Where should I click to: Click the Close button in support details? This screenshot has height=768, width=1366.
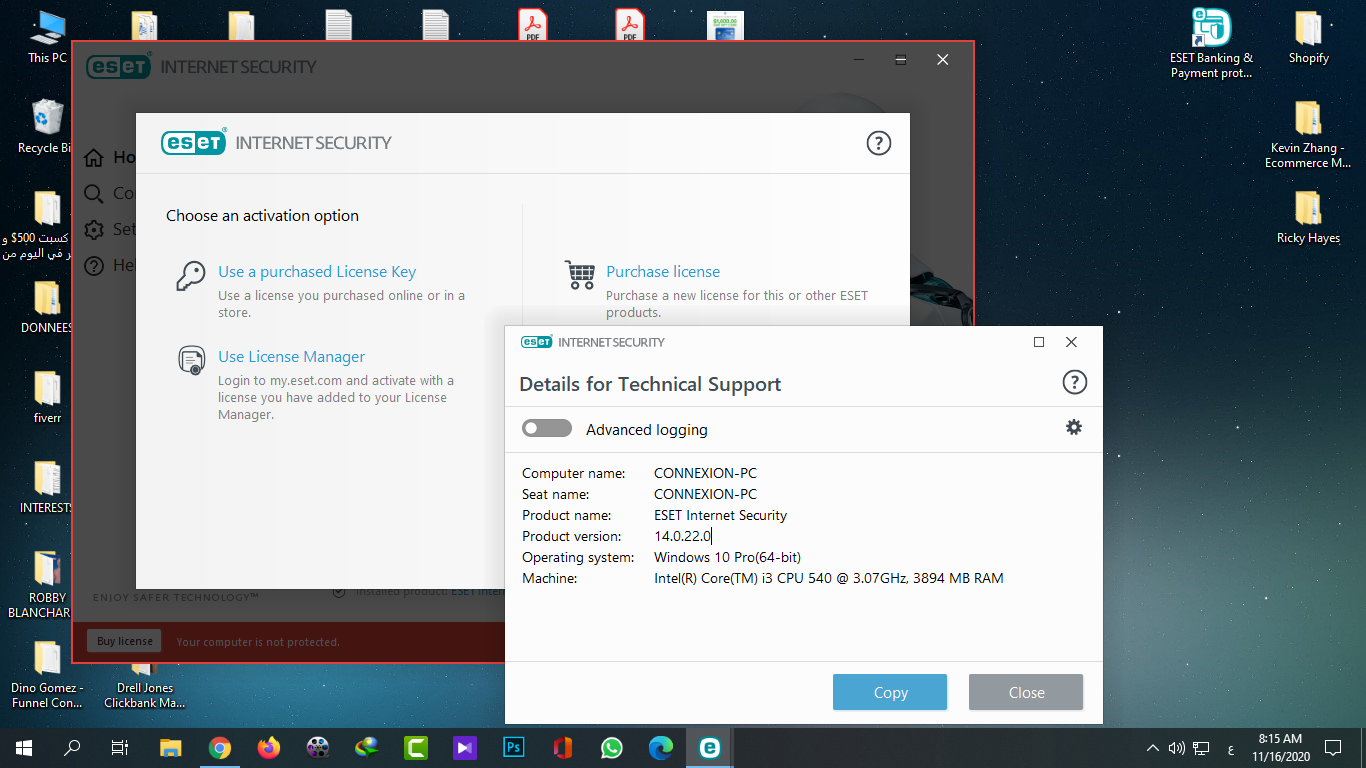pyautogui.click(x=1026, y=692)
